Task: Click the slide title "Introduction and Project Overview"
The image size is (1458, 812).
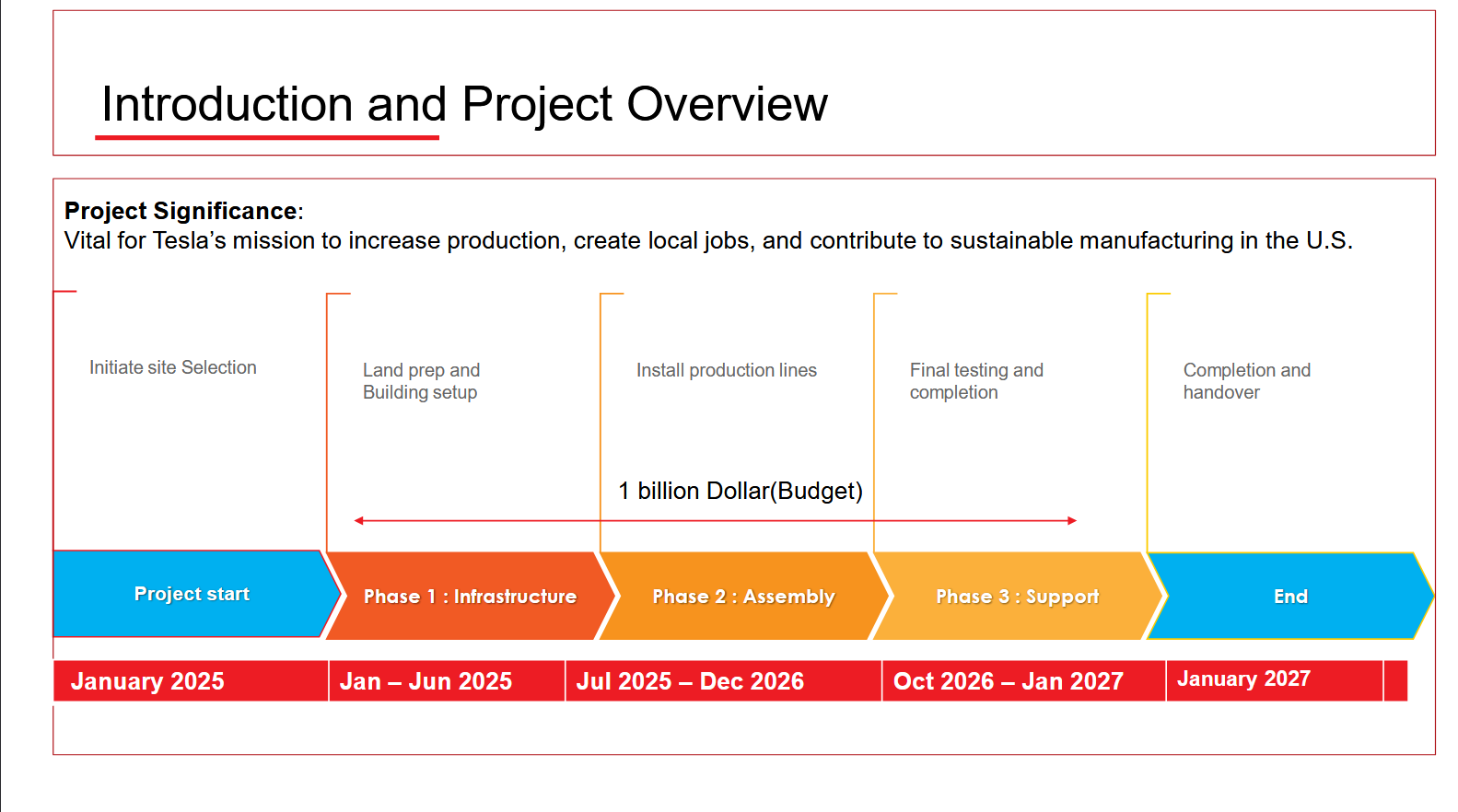Action: point(464,104)
